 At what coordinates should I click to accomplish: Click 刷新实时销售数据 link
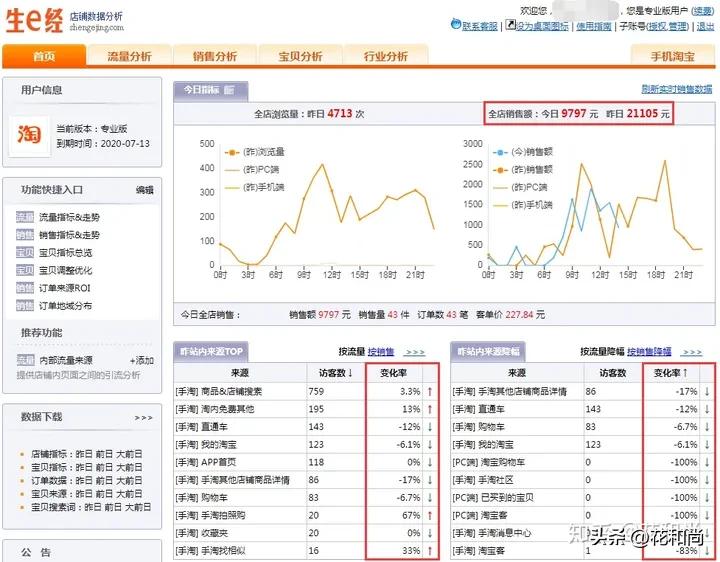pyautogui.click(x=677, y=89)
